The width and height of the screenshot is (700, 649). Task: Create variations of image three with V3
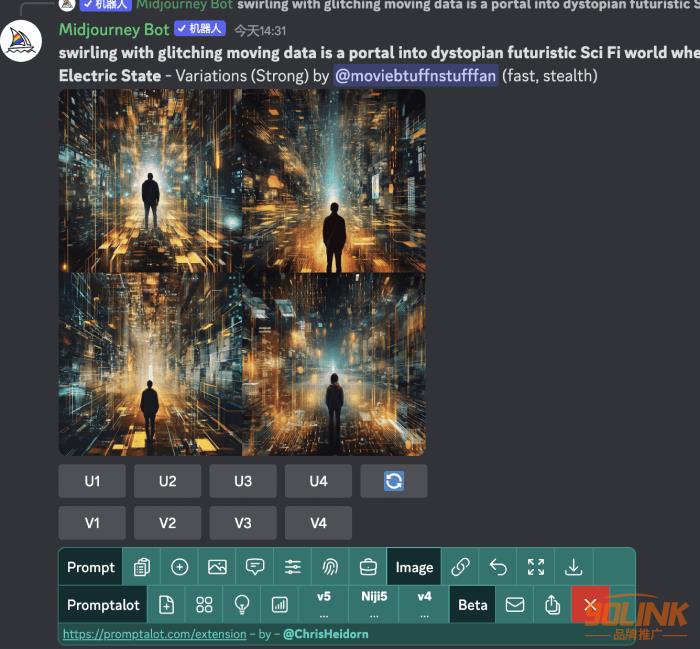point(243,523)
